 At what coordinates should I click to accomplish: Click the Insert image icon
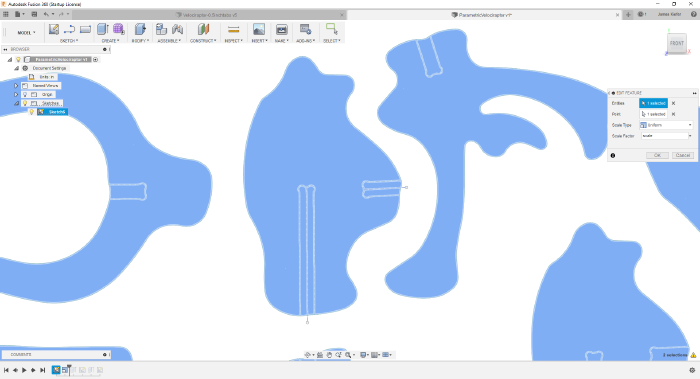pos(259,29)
